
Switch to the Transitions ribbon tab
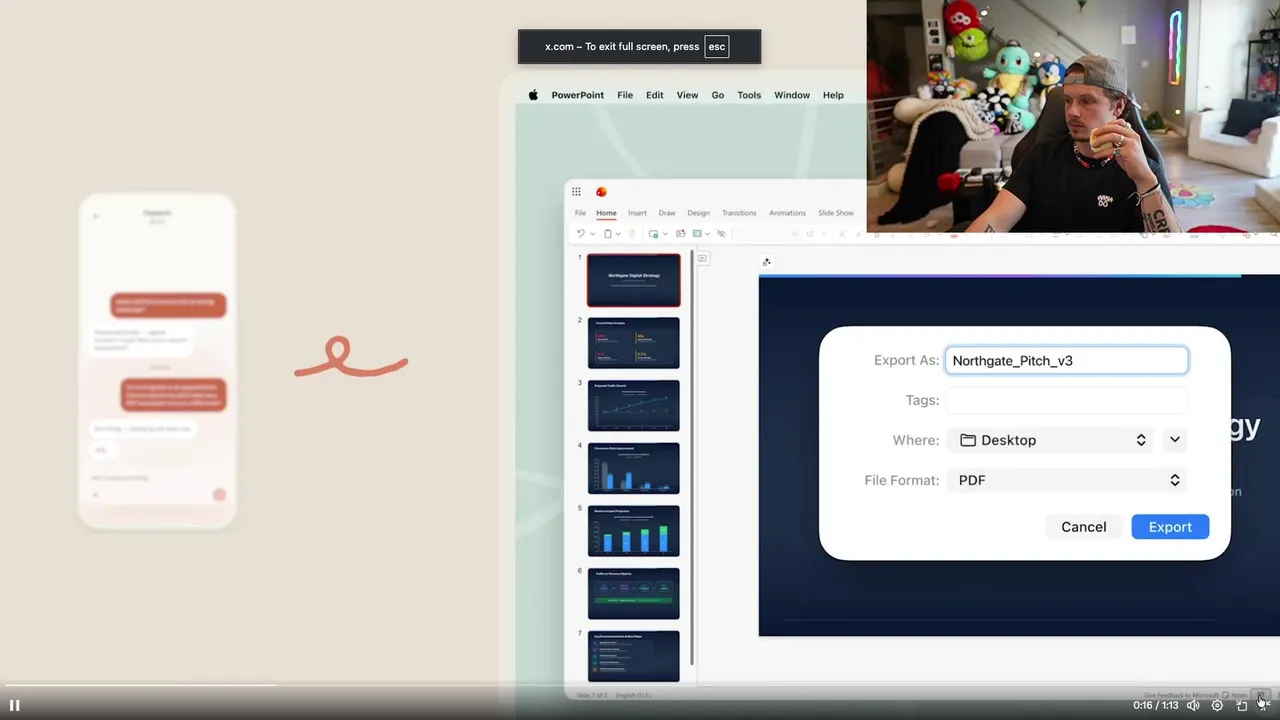coord(739,213)
